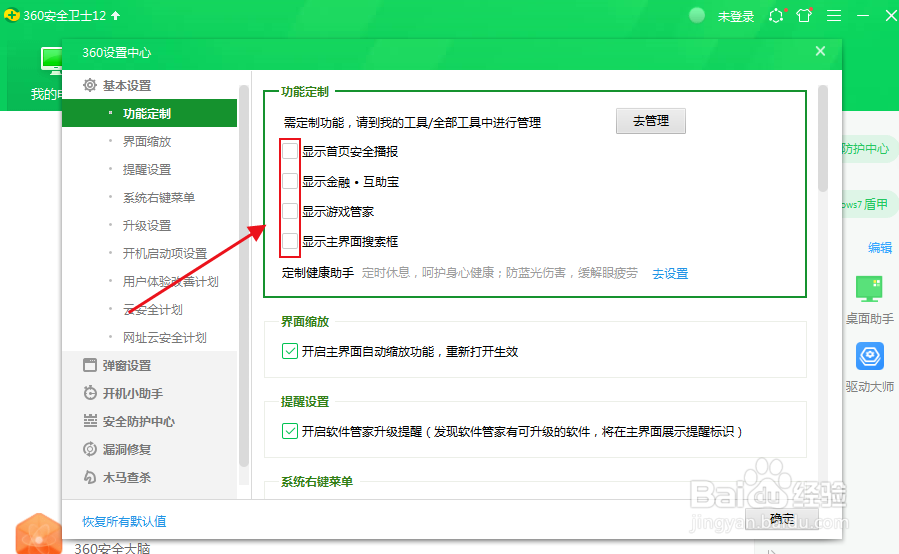Screen dimensions: 899x554
Task: Click the green user avatar icon
Action: click(697, 15)
